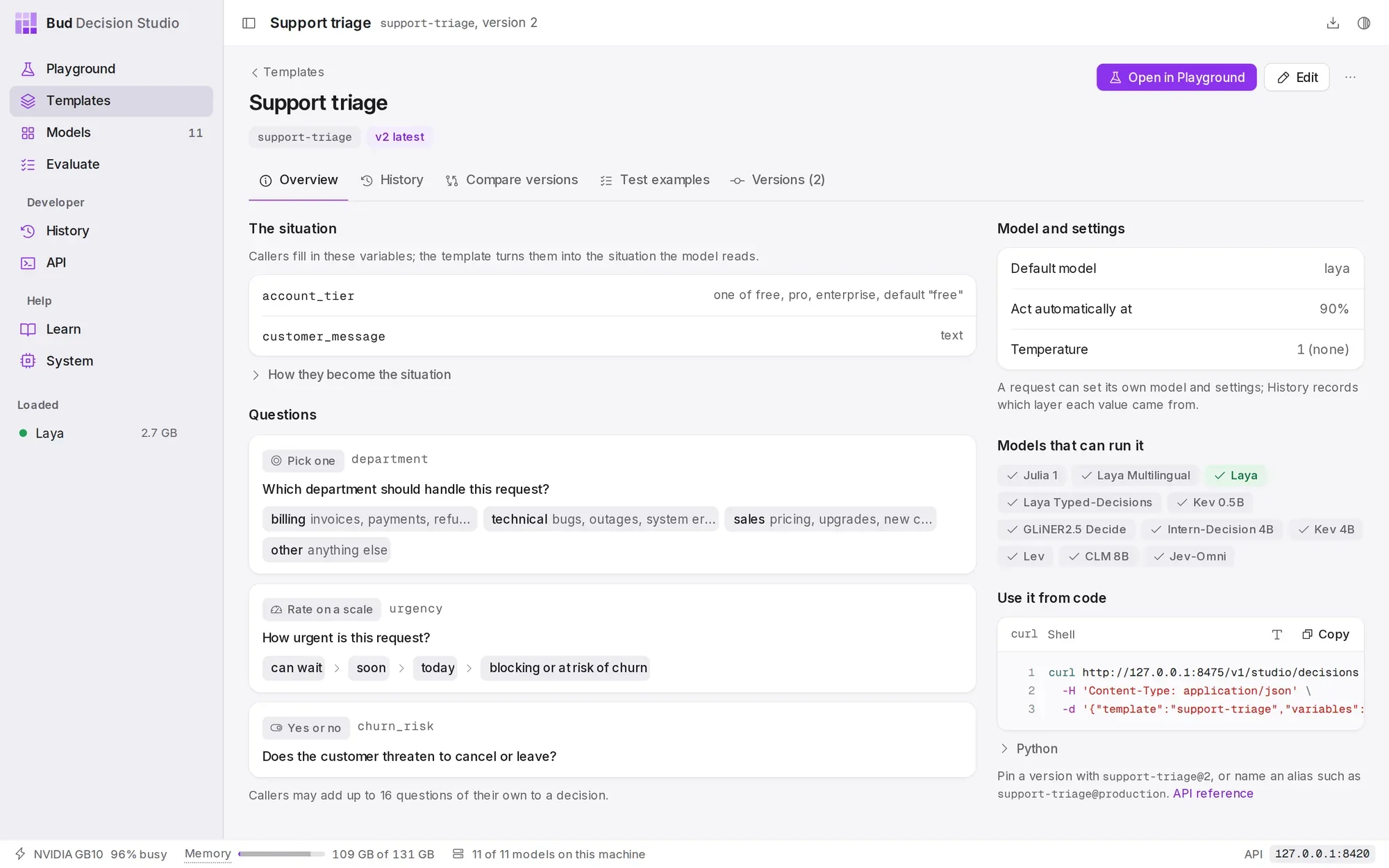The image size is (1389, 868).
Task: Open the more options ellipsis menu
Action: click(1350, 77)
